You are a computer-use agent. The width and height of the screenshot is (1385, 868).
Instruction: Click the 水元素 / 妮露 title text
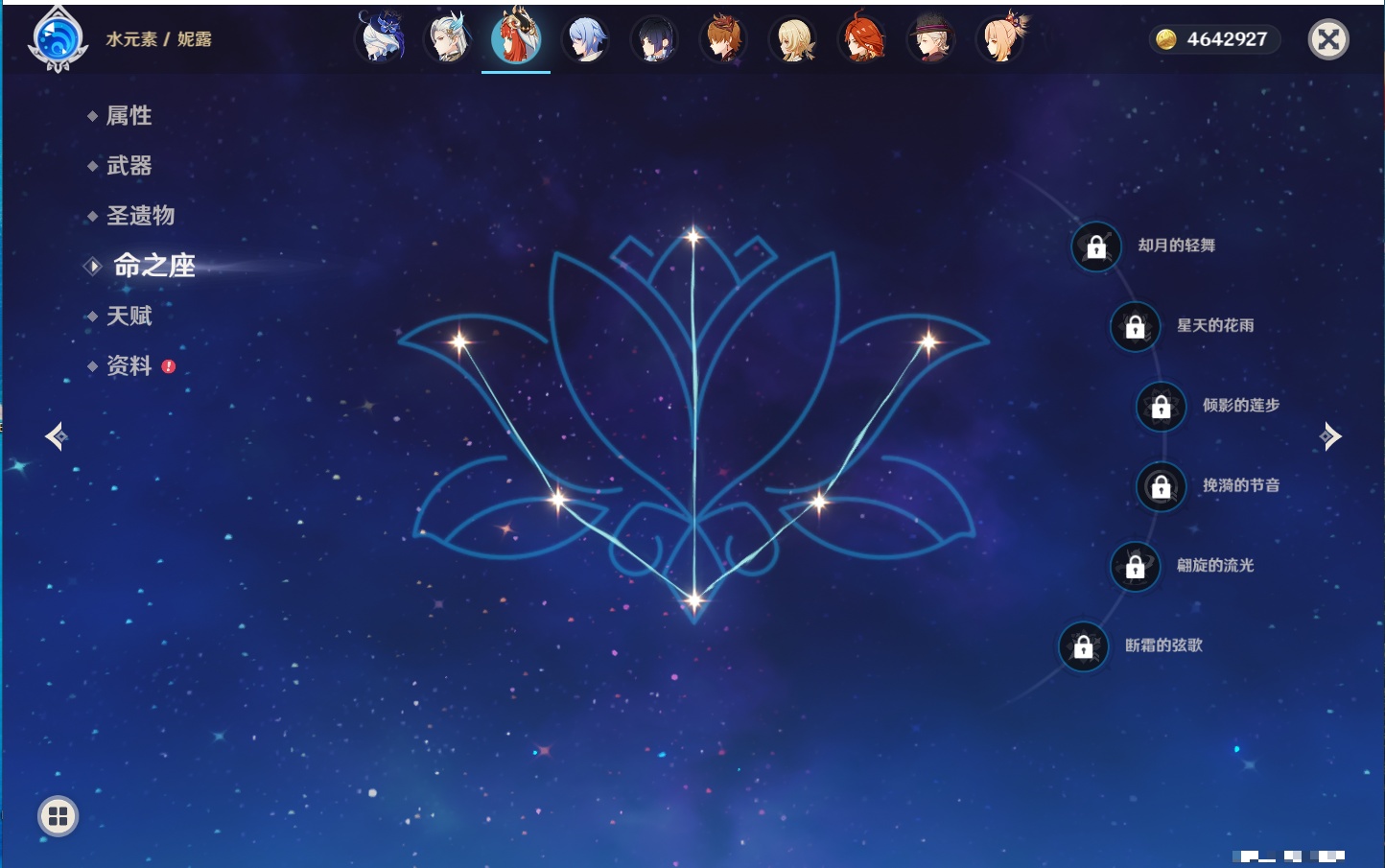pyautogui.click(x=158, y=39)
